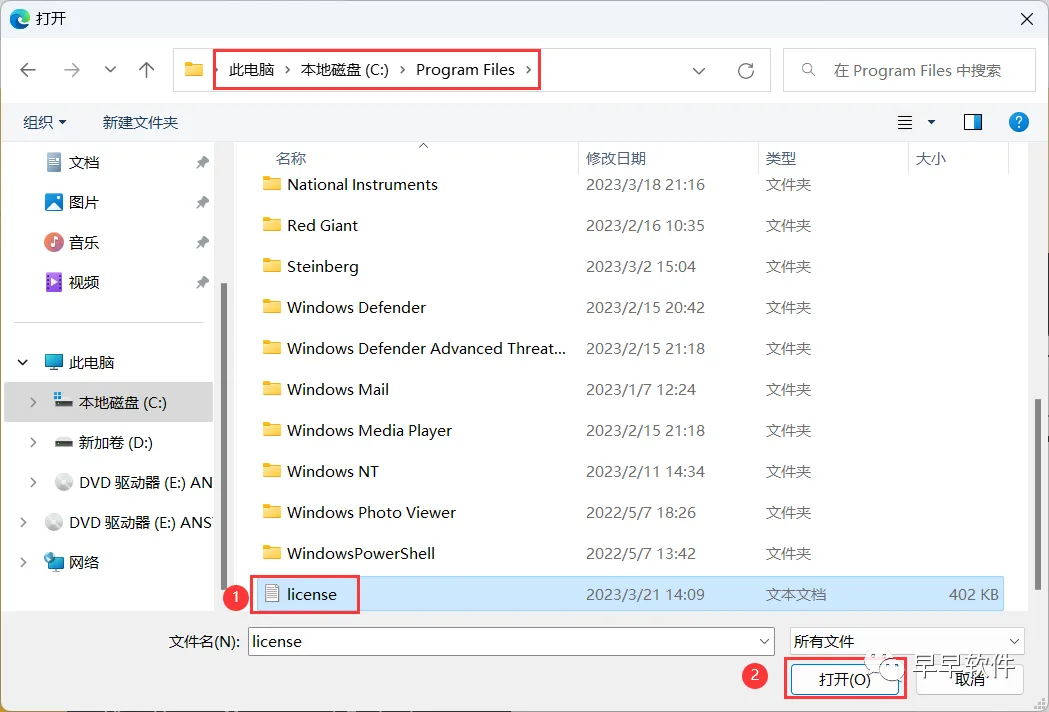The width and height of the screenshot is (1049, 712).
Task: Open recent locations dropdown chevron
Action: [x=110, y=70]
